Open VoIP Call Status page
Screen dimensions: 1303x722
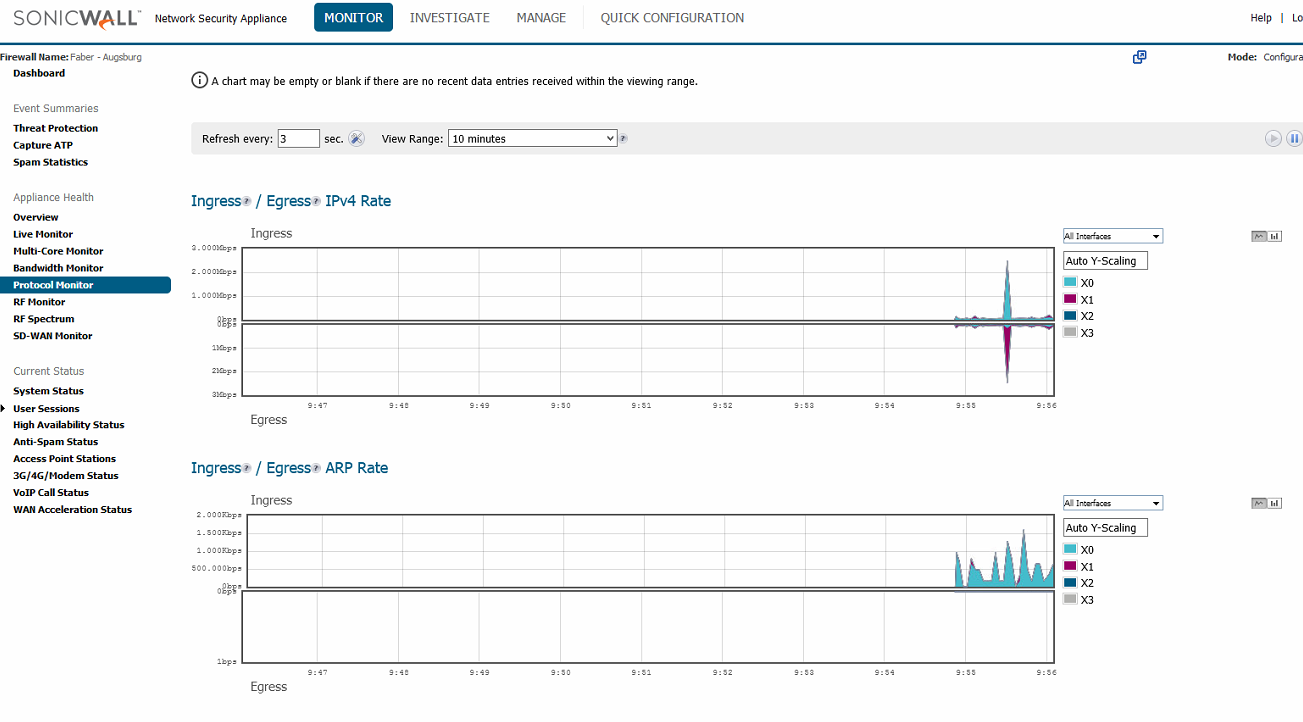tap(51, 493)
